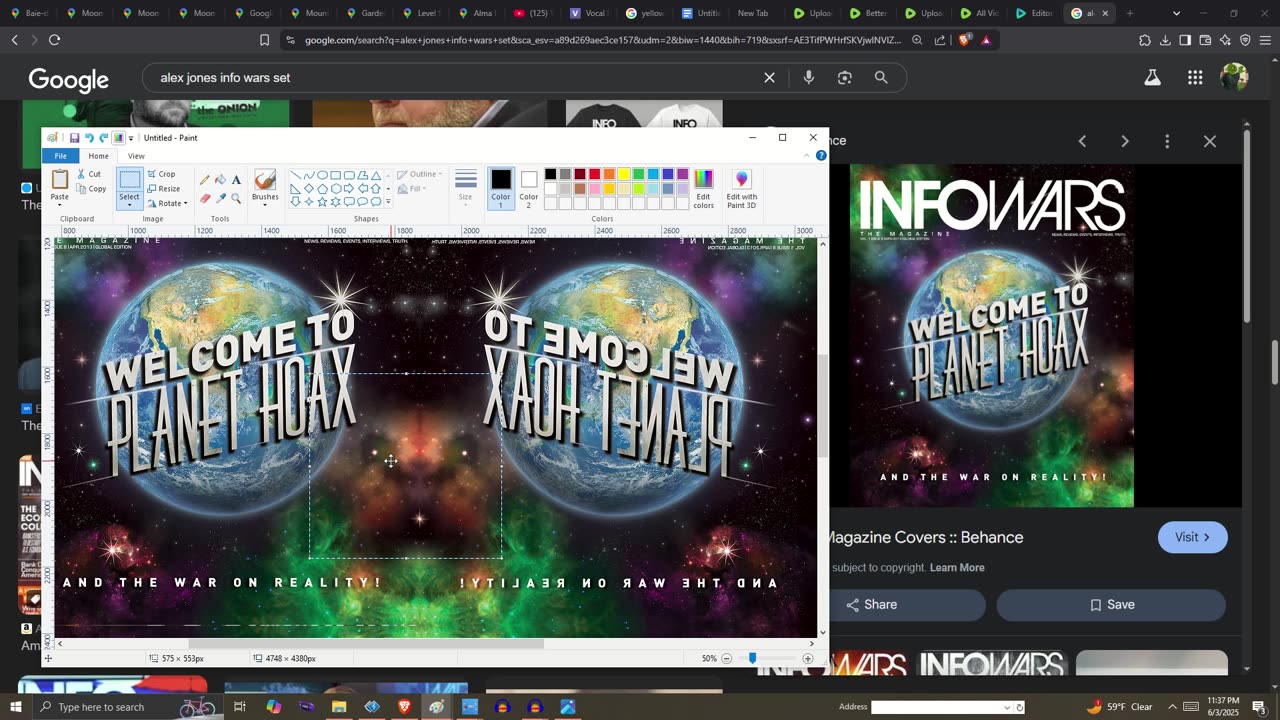Activate the Color picker eyedropper tool
This screenshot has width=1280, height=720.
coord(221,198)
